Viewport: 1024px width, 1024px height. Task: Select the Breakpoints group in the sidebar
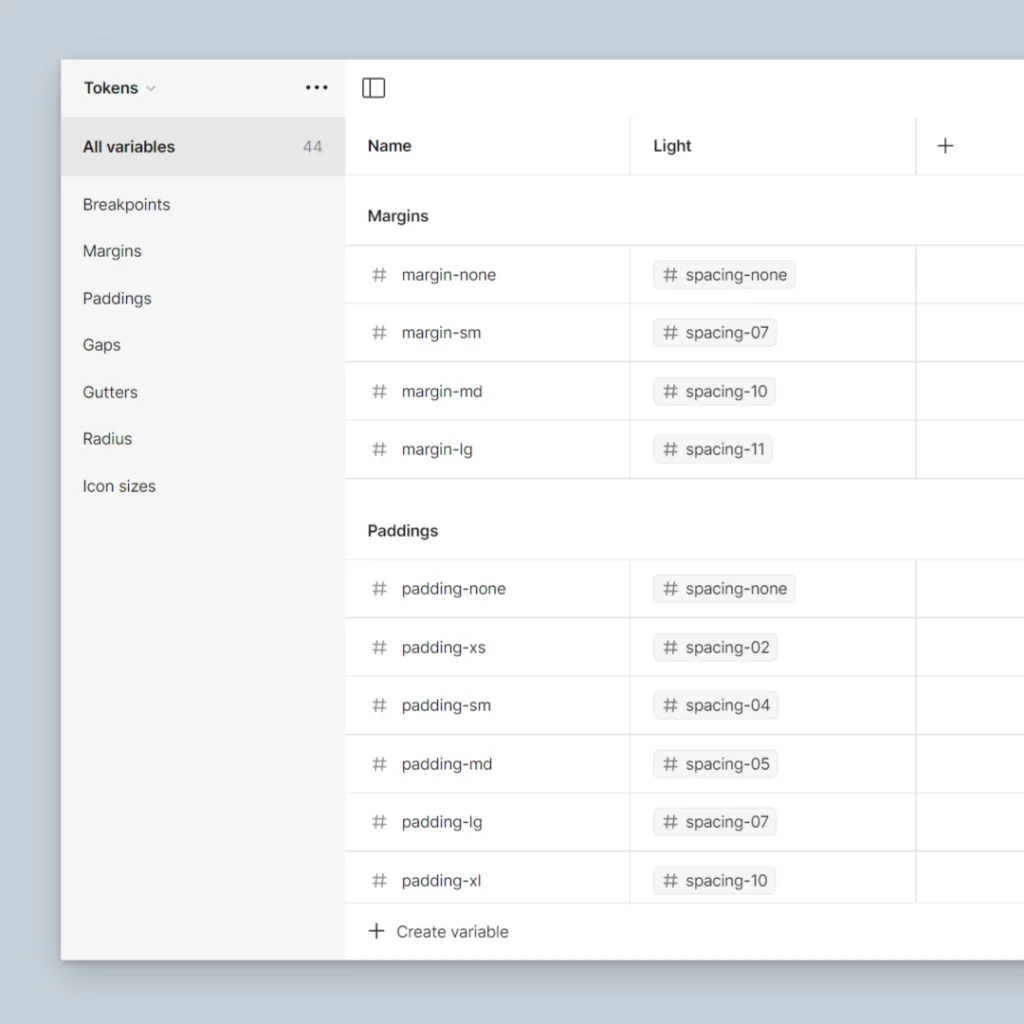pyautogui.click(x=126, y=204)
